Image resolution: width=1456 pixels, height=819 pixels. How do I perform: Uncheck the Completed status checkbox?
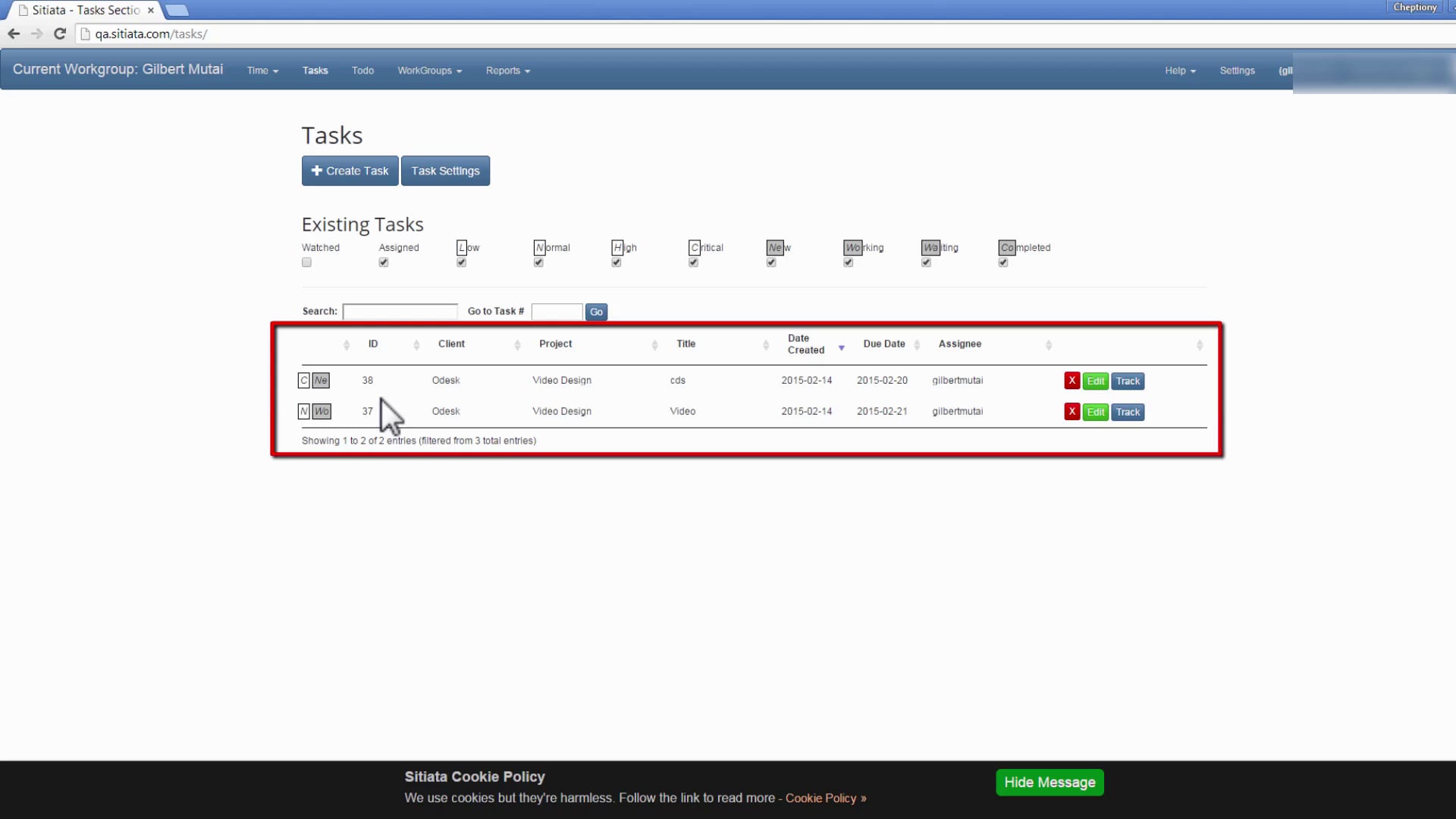point(1003,262)
